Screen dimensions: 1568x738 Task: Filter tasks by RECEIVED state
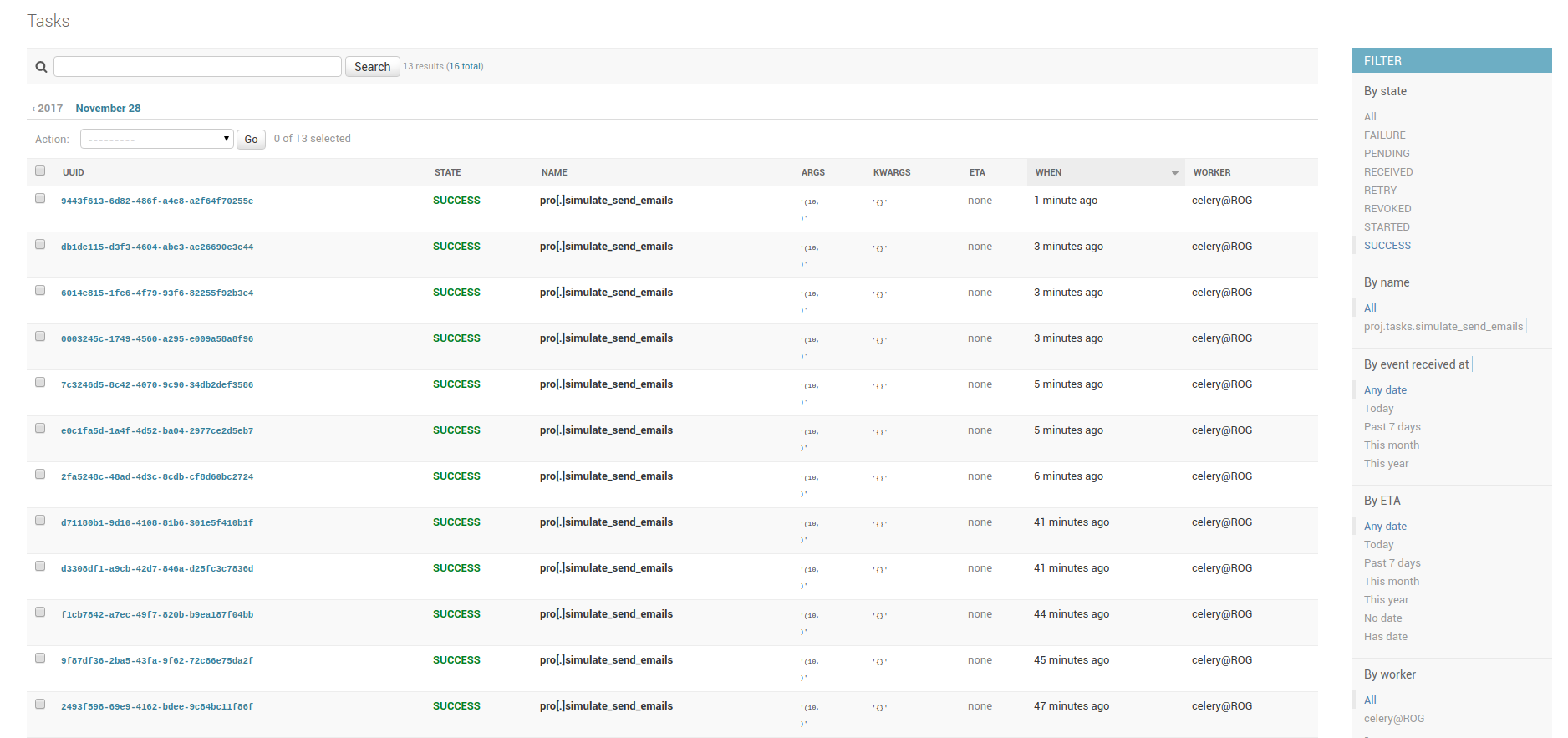click(1388, 172)
